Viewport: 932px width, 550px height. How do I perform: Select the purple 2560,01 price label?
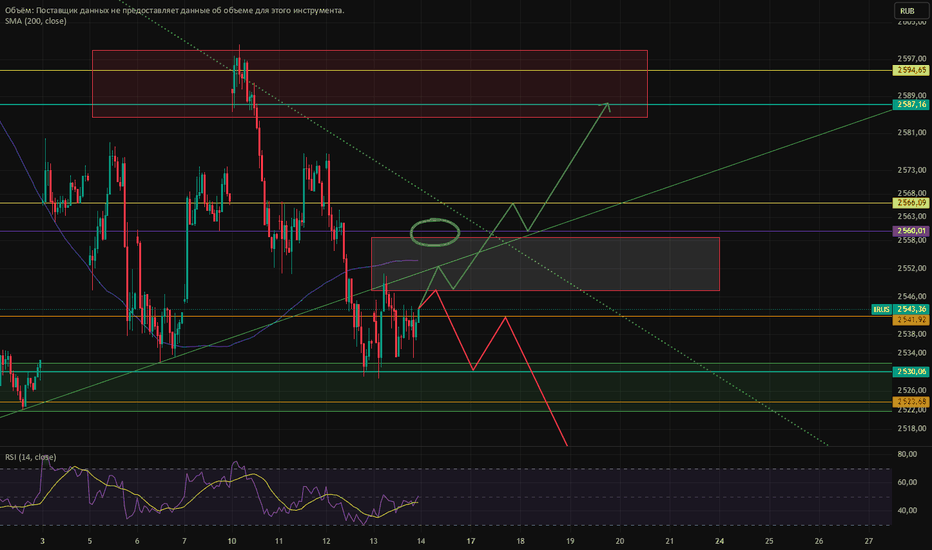909,231
